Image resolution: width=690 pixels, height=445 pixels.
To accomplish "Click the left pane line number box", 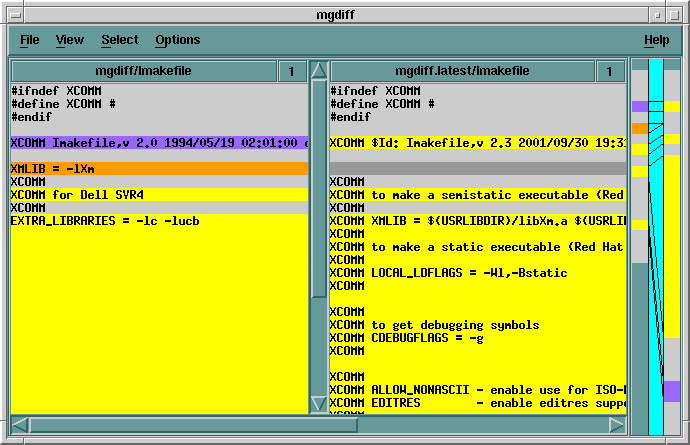I will point(292,71).
